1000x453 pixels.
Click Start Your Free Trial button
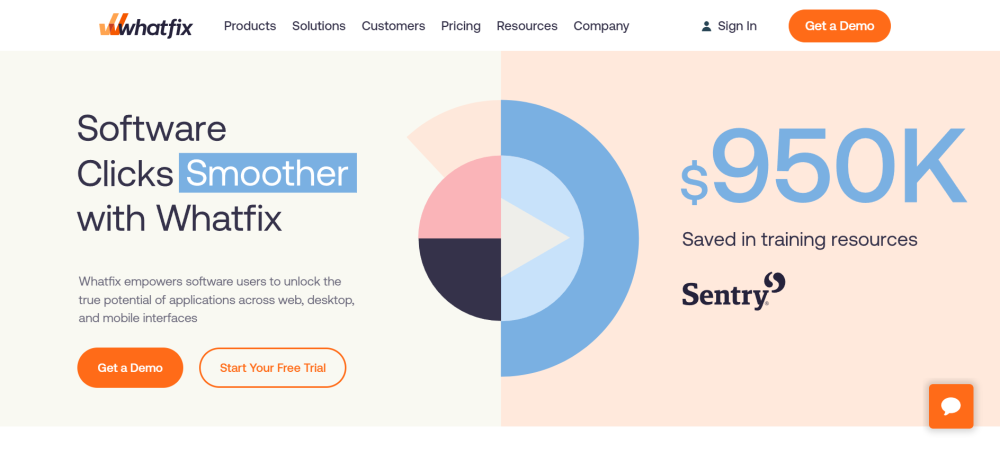coord(273,368)
